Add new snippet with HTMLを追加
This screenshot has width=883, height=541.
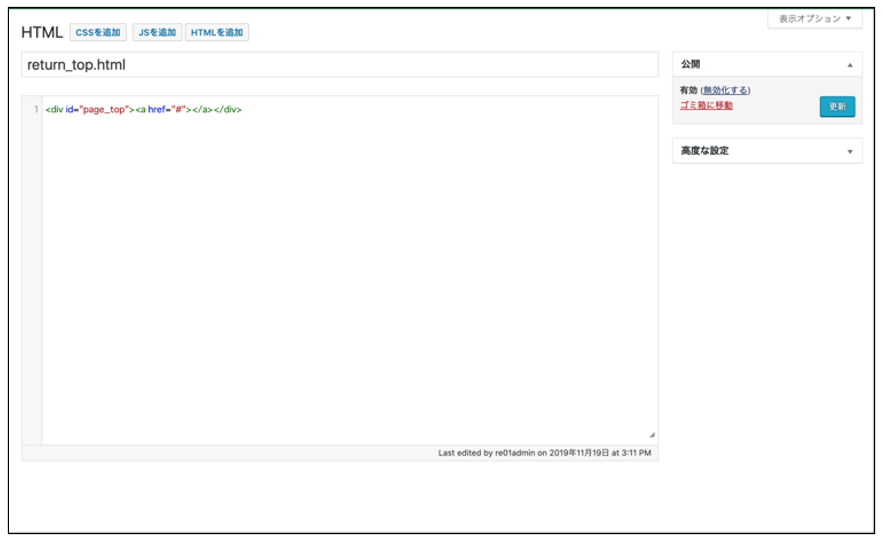[x=217, y=32]
